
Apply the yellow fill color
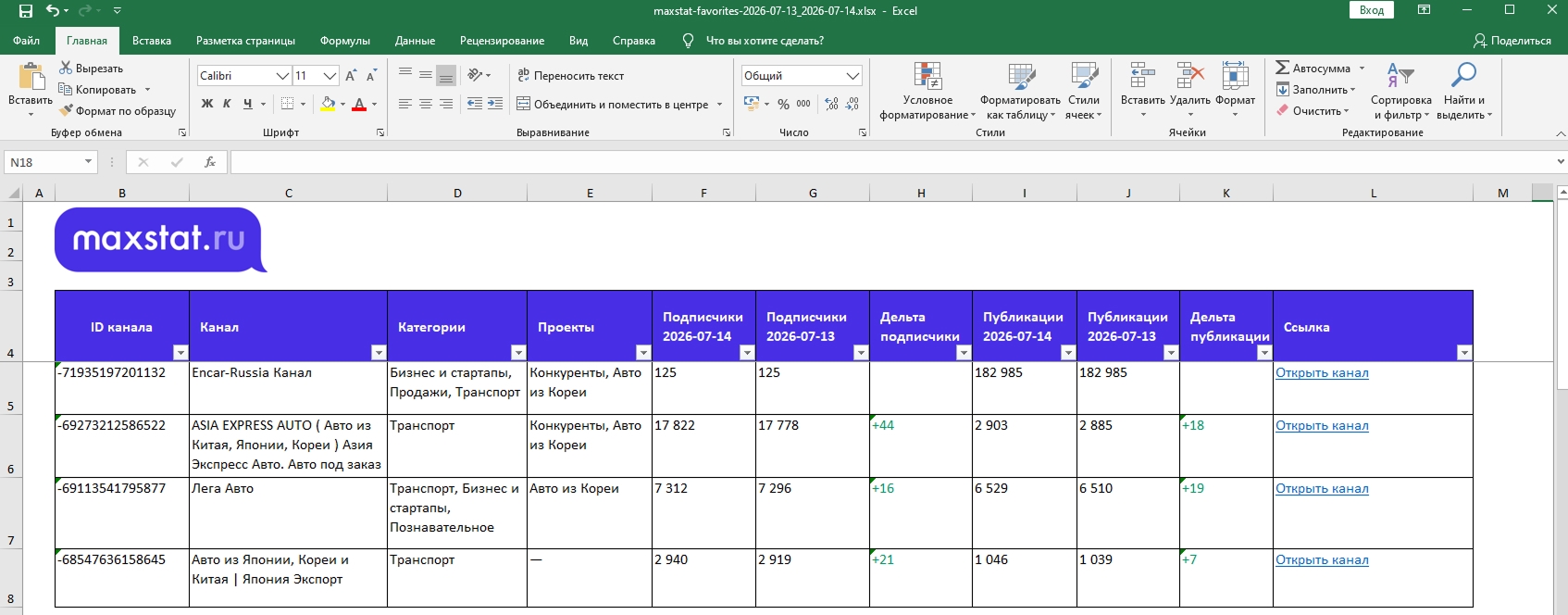pyautogui.click(x=328, y=104)
